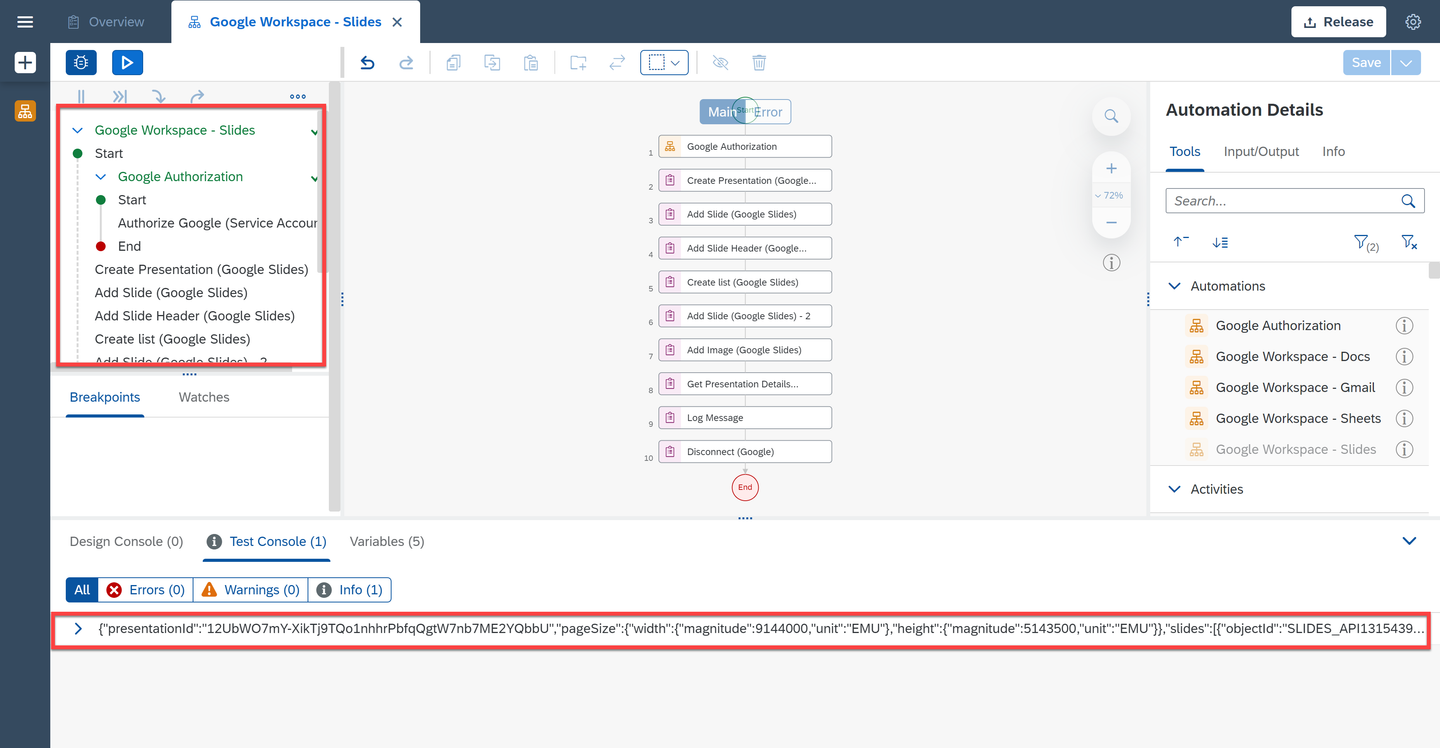Expand the presentationId log entry
Image resolution: width=1440 pixels, height=748 pixels.
(x=78, y=629)
